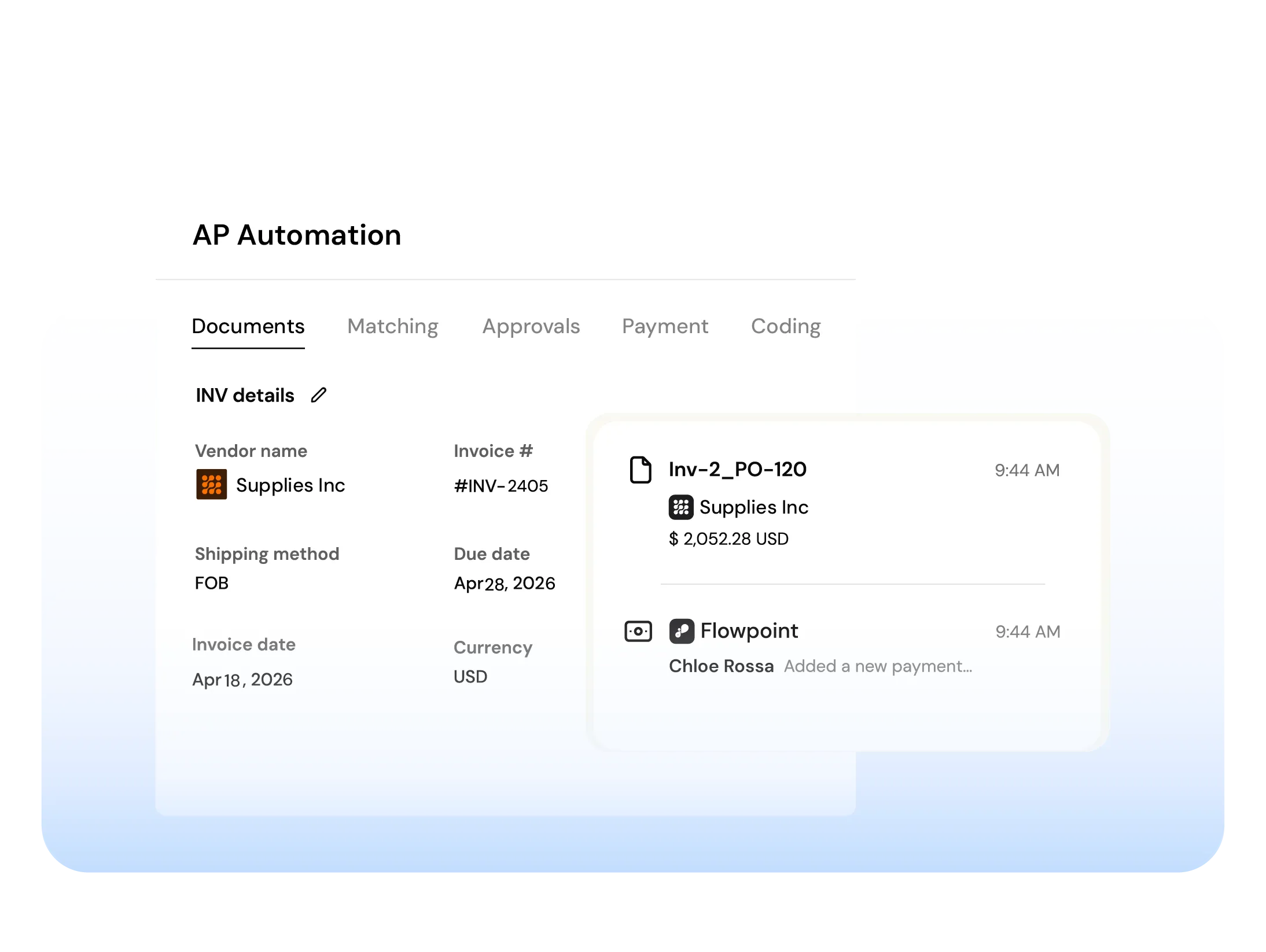Image resolution: width=1266 pixels, height=952 pixels.
Task: Go to the Approvals tab
Action: point(531,326)
